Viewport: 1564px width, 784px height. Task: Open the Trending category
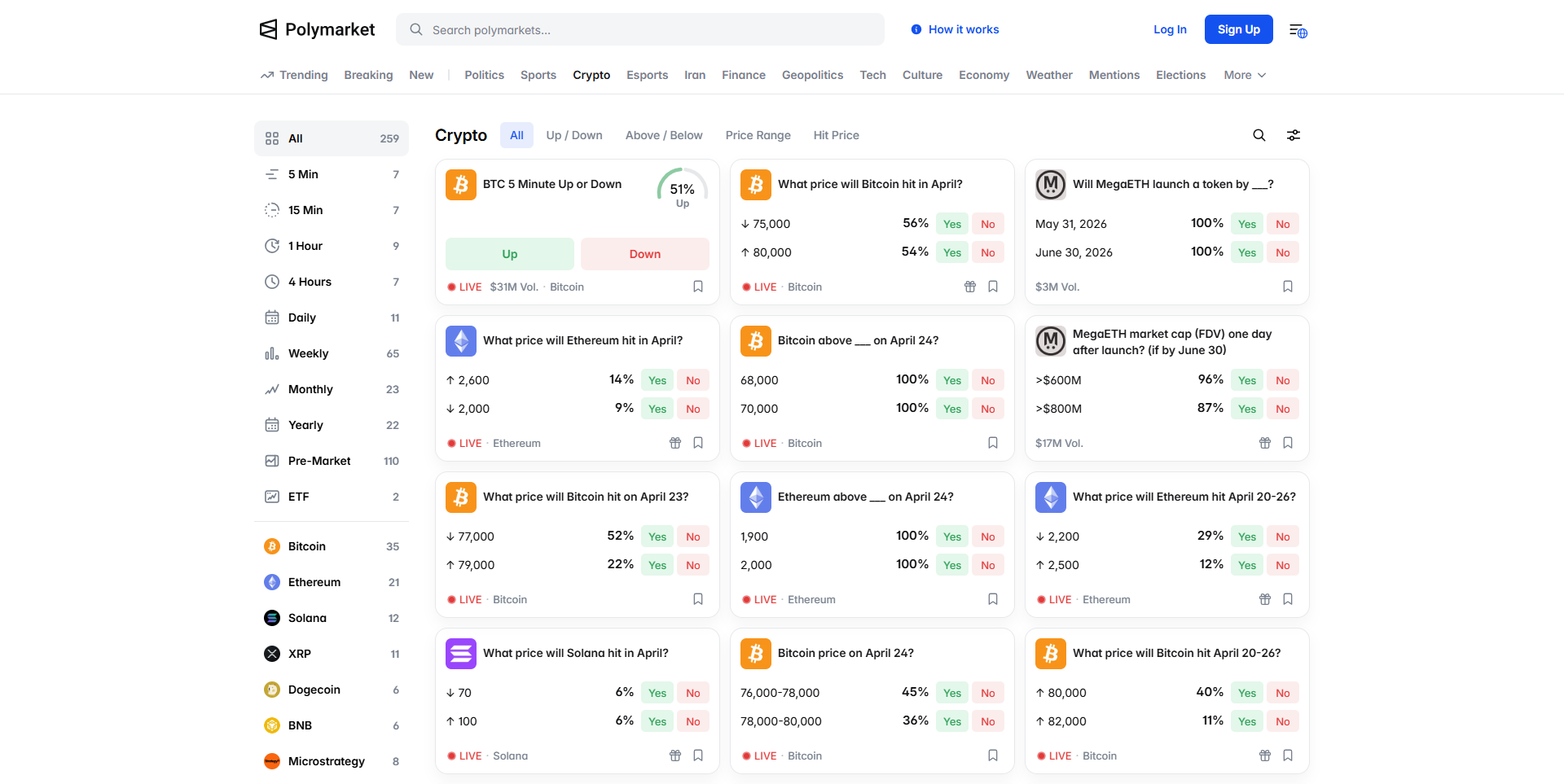(294, 75)
